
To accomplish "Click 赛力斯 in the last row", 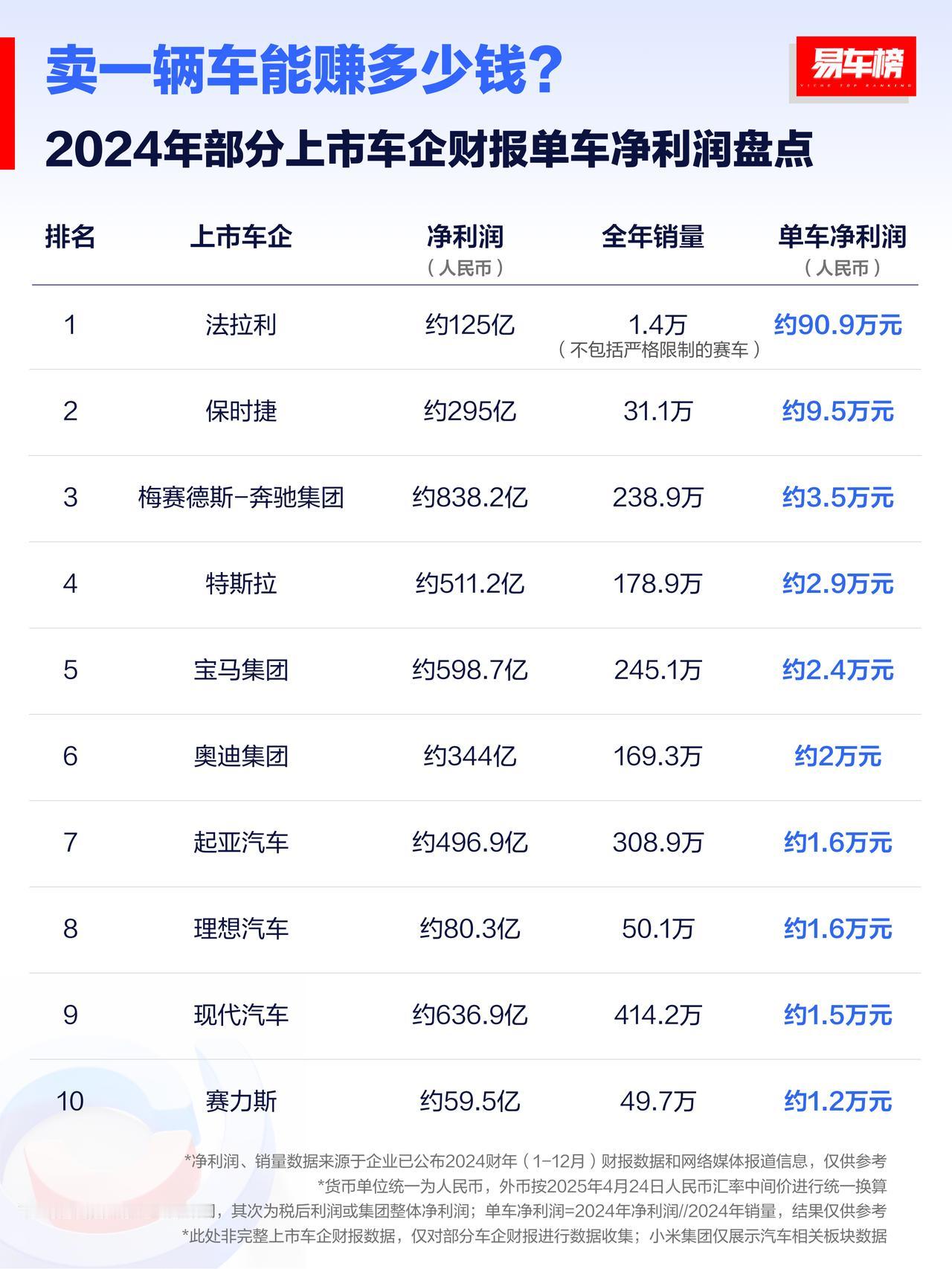I will 241,1102.
